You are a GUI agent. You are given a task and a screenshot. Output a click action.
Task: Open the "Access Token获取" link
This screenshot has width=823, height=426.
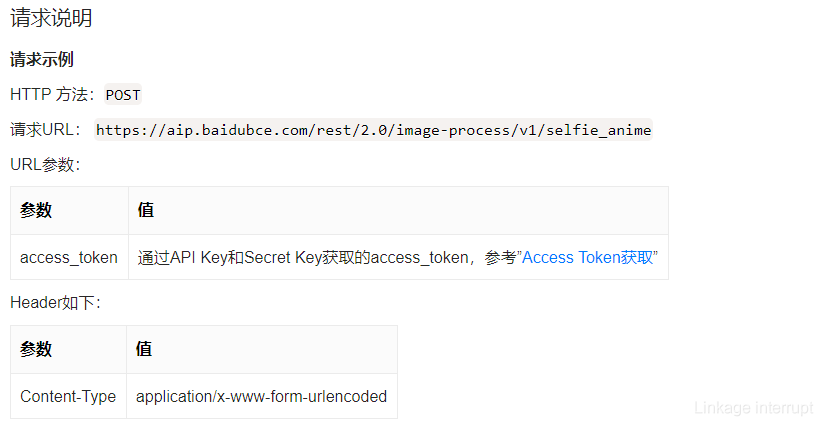click(588, 257)
